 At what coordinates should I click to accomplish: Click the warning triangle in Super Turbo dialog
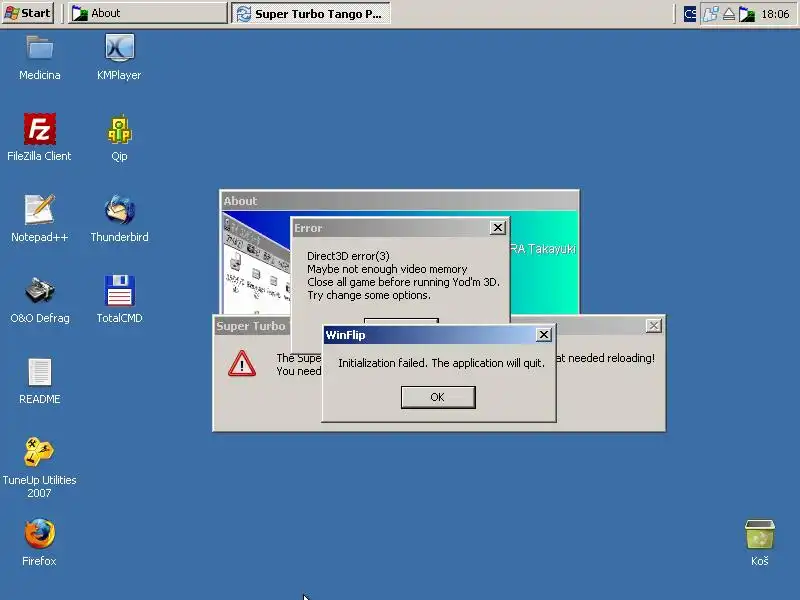click(x=242, y=363)
